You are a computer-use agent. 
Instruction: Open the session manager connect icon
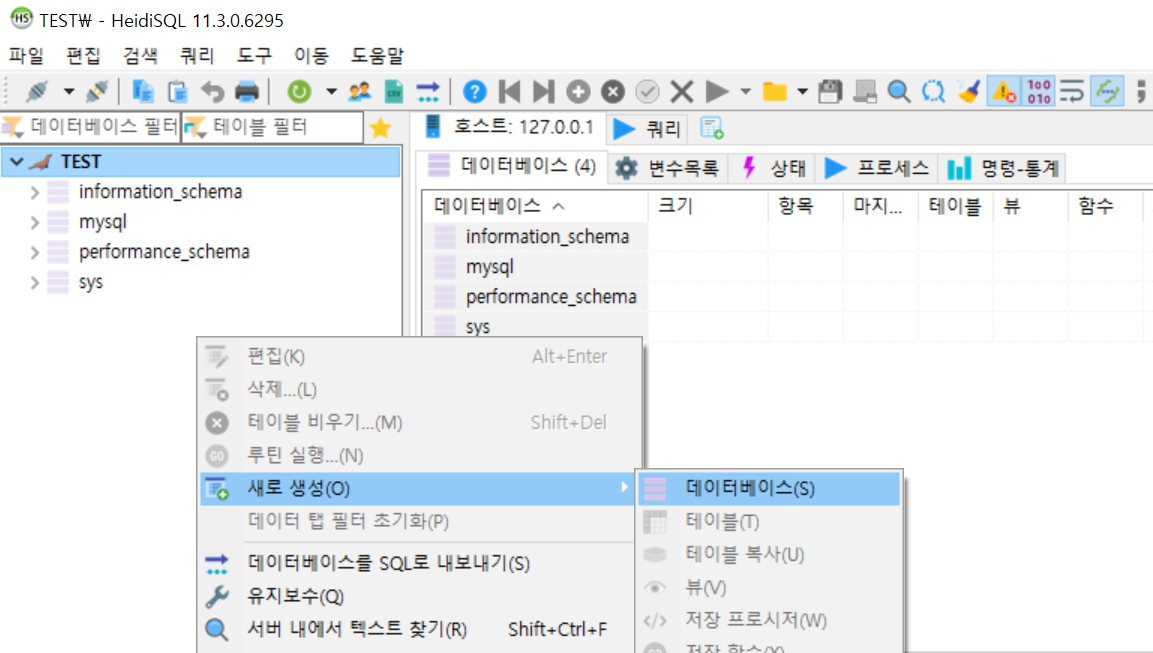pos(37,92)
